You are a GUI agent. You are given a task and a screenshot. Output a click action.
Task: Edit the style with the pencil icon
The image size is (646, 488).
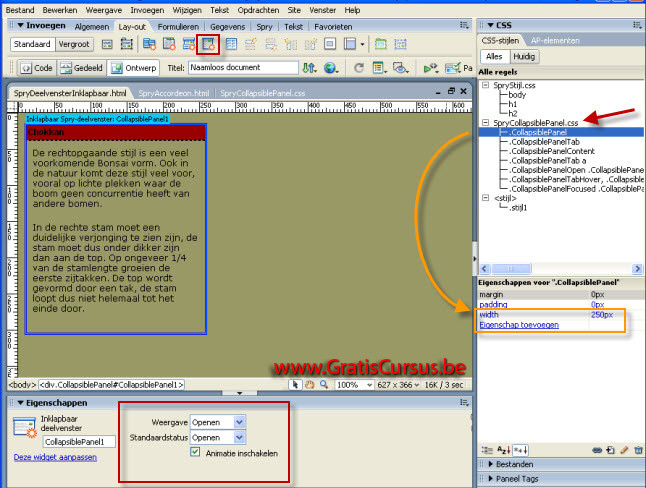tap(625, 450)
